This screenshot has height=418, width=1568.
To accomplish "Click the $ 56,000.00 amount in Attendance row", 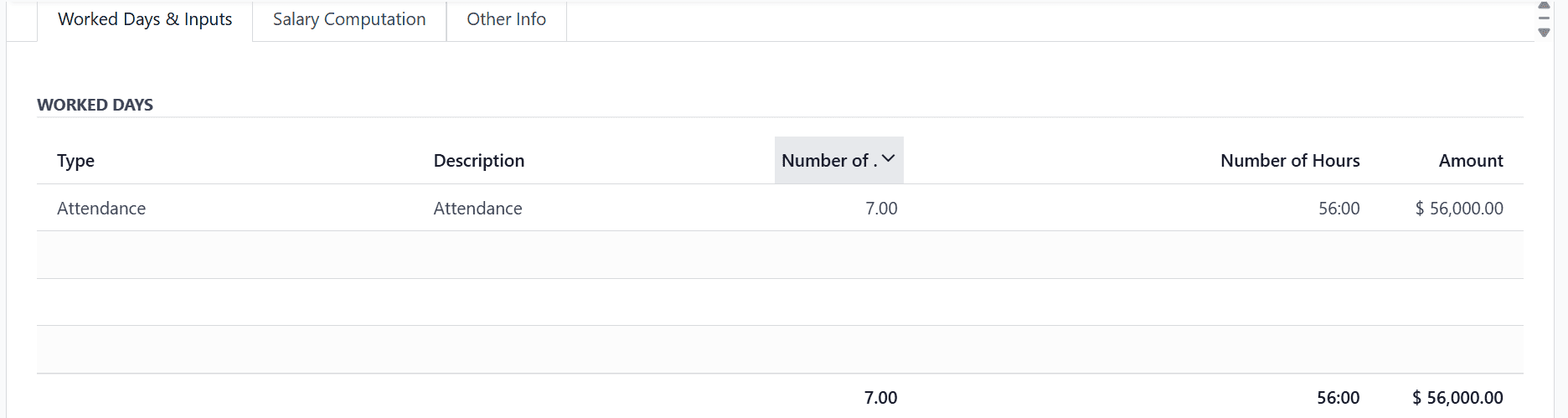I will tap(1458, 209).
